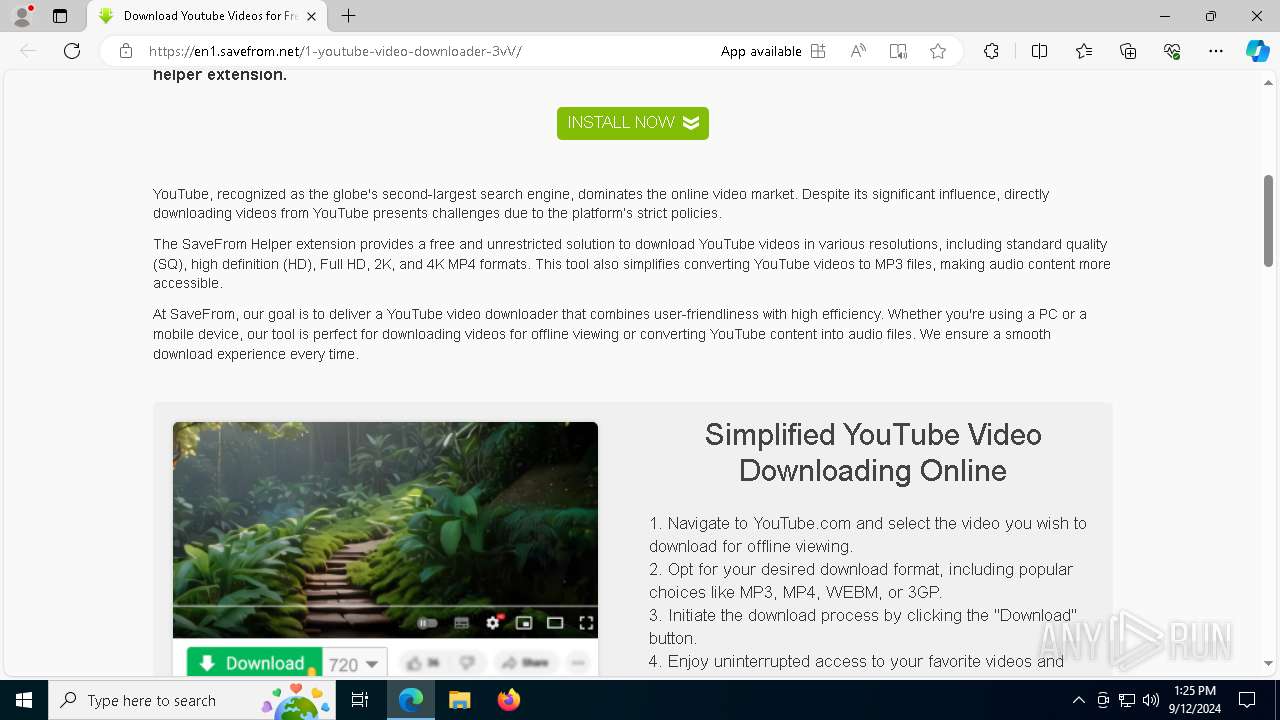1280x720 pixels.
Task: Open the clock showing 1:25 PM
Action: coord(1194,700)
